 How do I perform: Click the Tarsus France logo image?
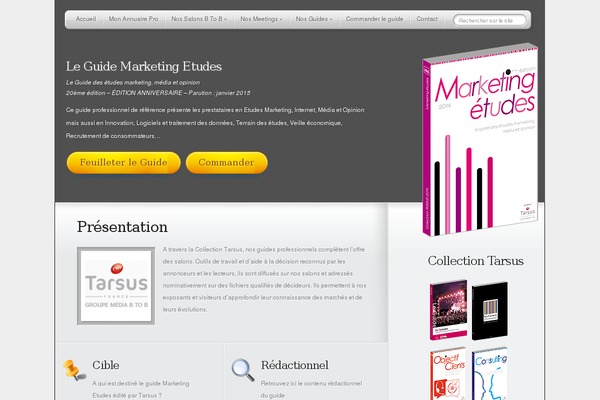point(116,286)
